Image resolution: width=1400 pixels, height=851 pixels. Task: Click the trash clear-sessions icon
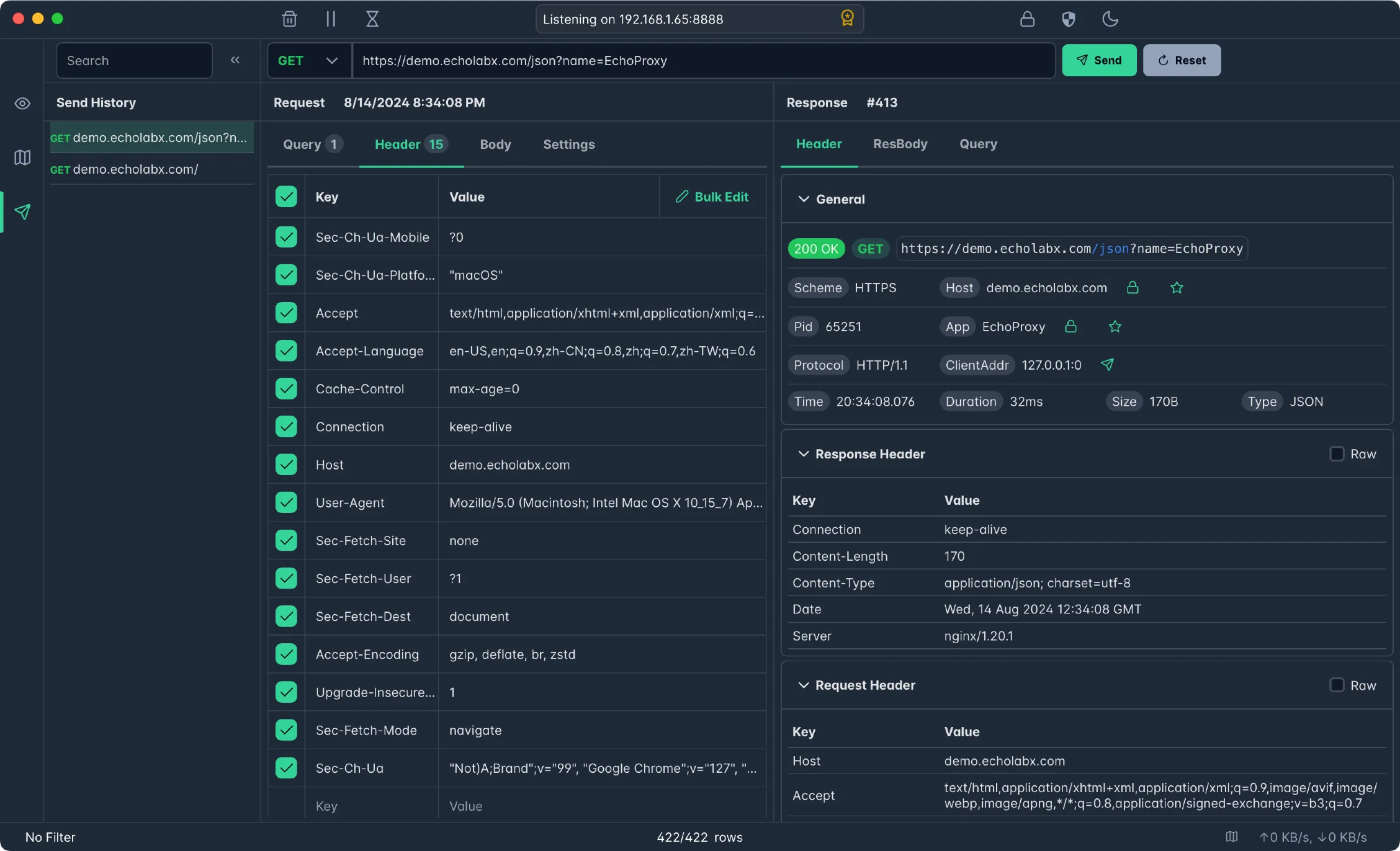point(289,19)
